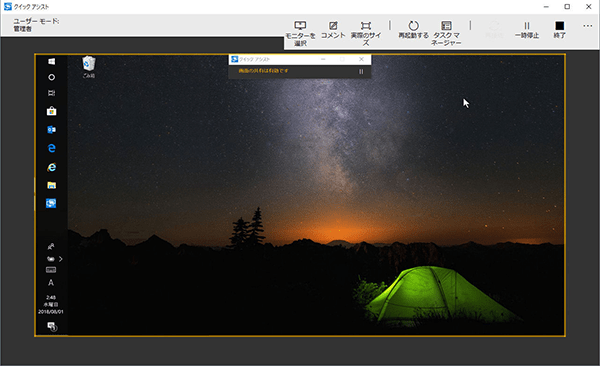Open the People icon in remote tray
The image size is (600, 366).
click(x=51, y=246)
